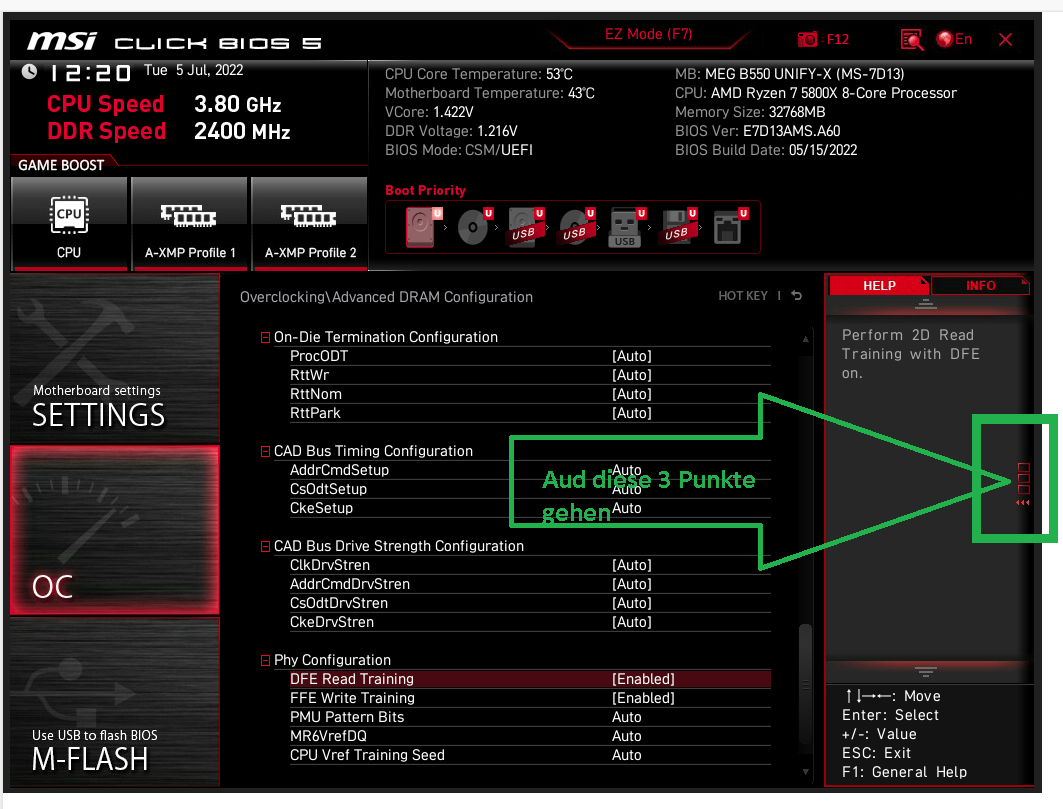Click the help panel bottom drag handle
This screenshot has width=1063, height=809.
[925, 671]
